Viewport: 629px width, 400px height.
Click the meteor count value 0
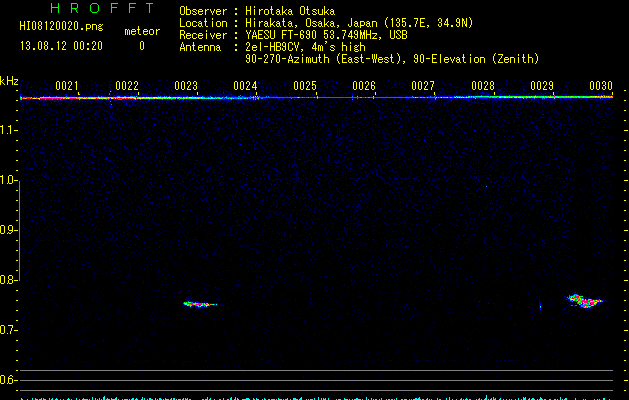tap(142, 46)
